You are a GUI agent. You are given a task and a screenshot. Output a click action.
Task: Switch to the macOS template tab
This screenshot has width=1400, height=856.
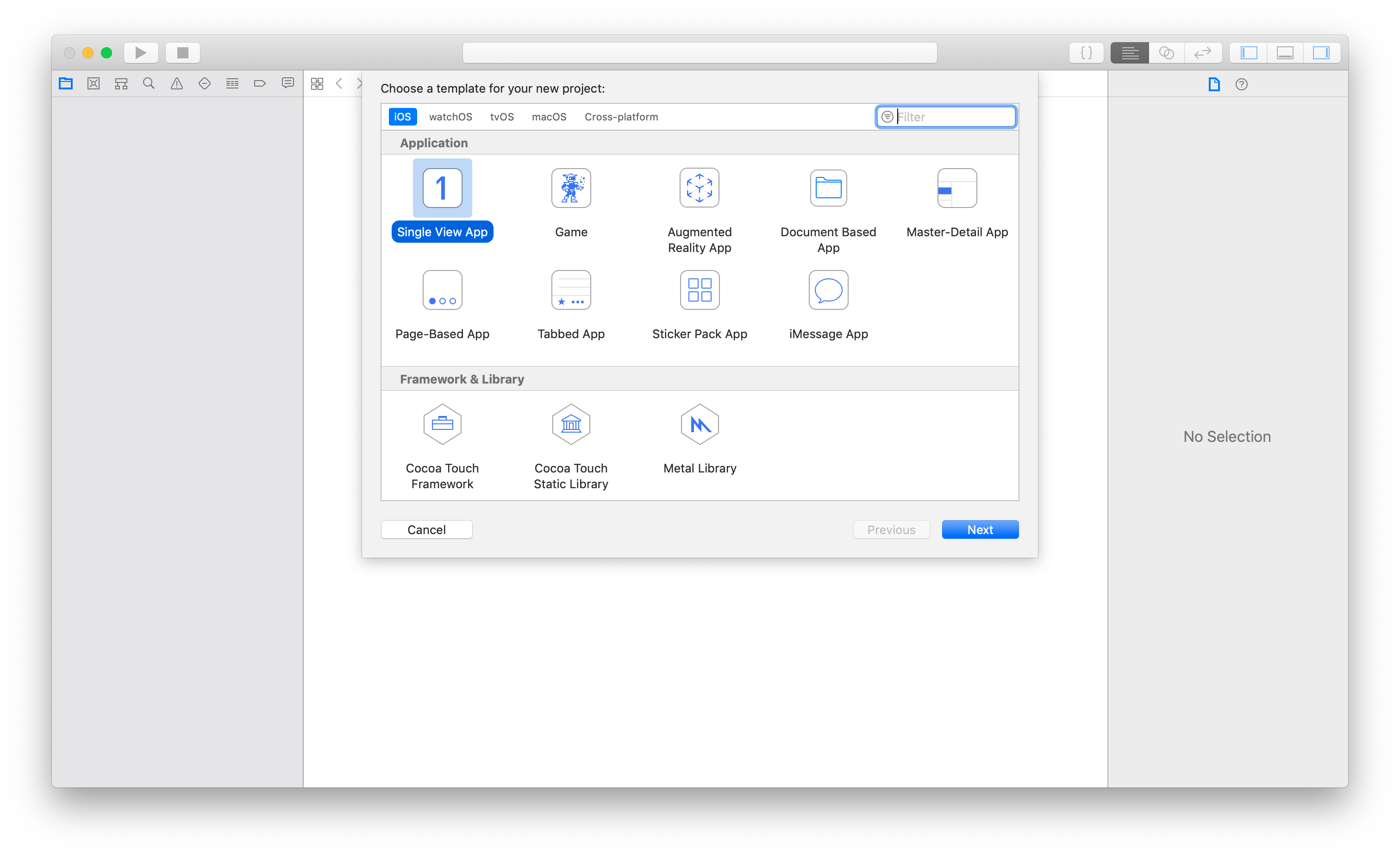[x=549, y=117]
